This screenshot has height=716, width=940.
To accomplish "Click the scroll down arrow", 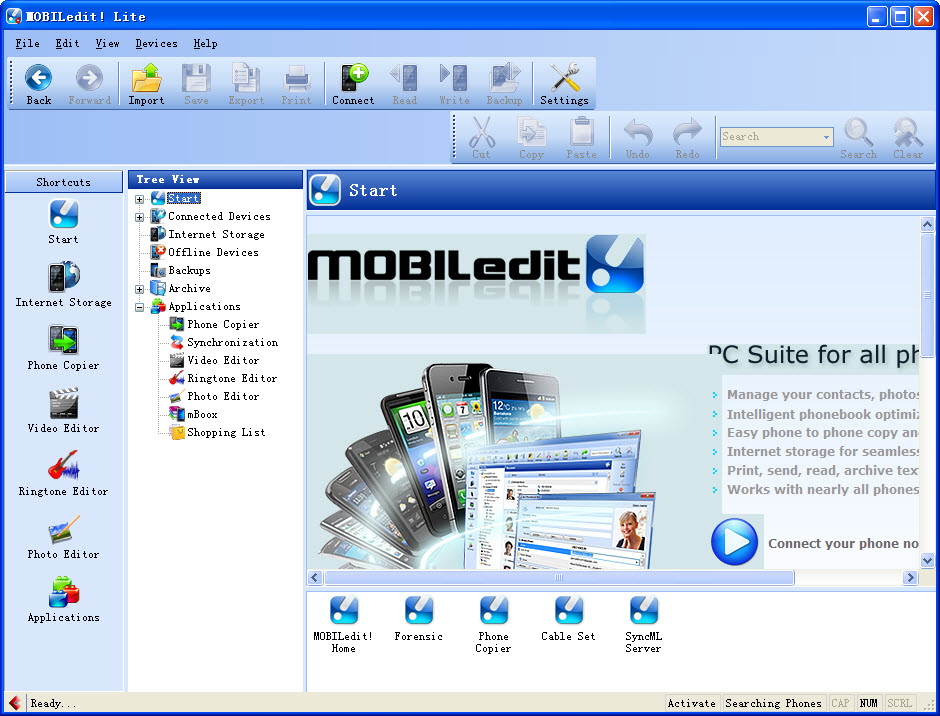I will click(927, 561).
